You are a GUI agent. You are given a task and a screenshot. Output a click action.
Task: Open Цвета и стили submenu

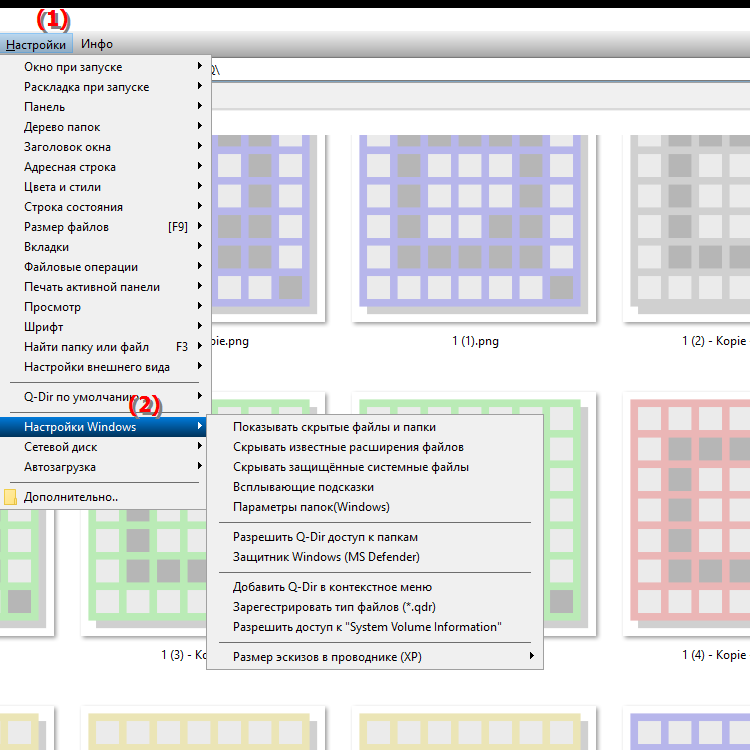point(105,187)
